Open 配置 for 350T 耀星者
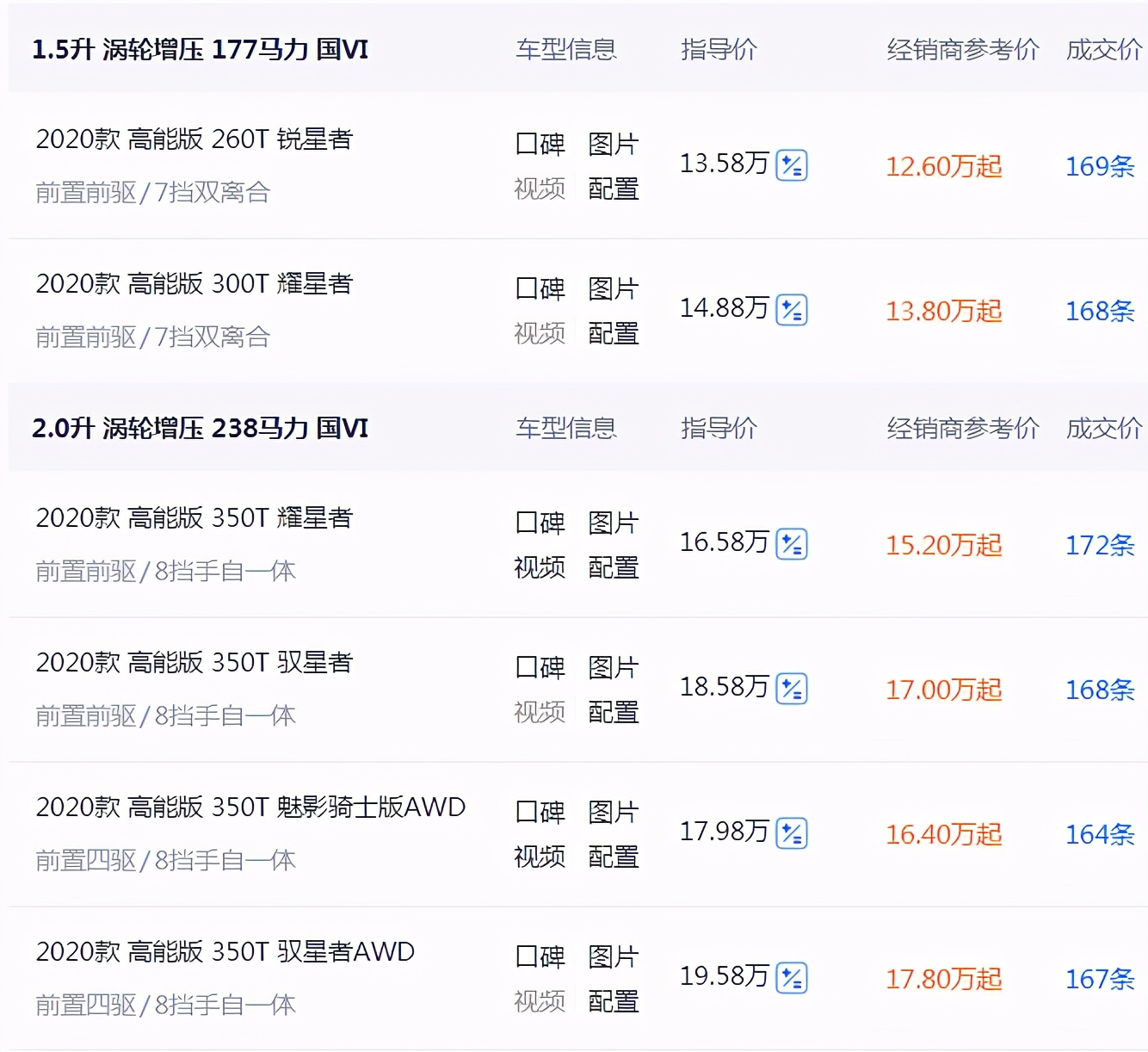The height and width of the screenshot is (1052, 1148). click(x=614, y=567)
